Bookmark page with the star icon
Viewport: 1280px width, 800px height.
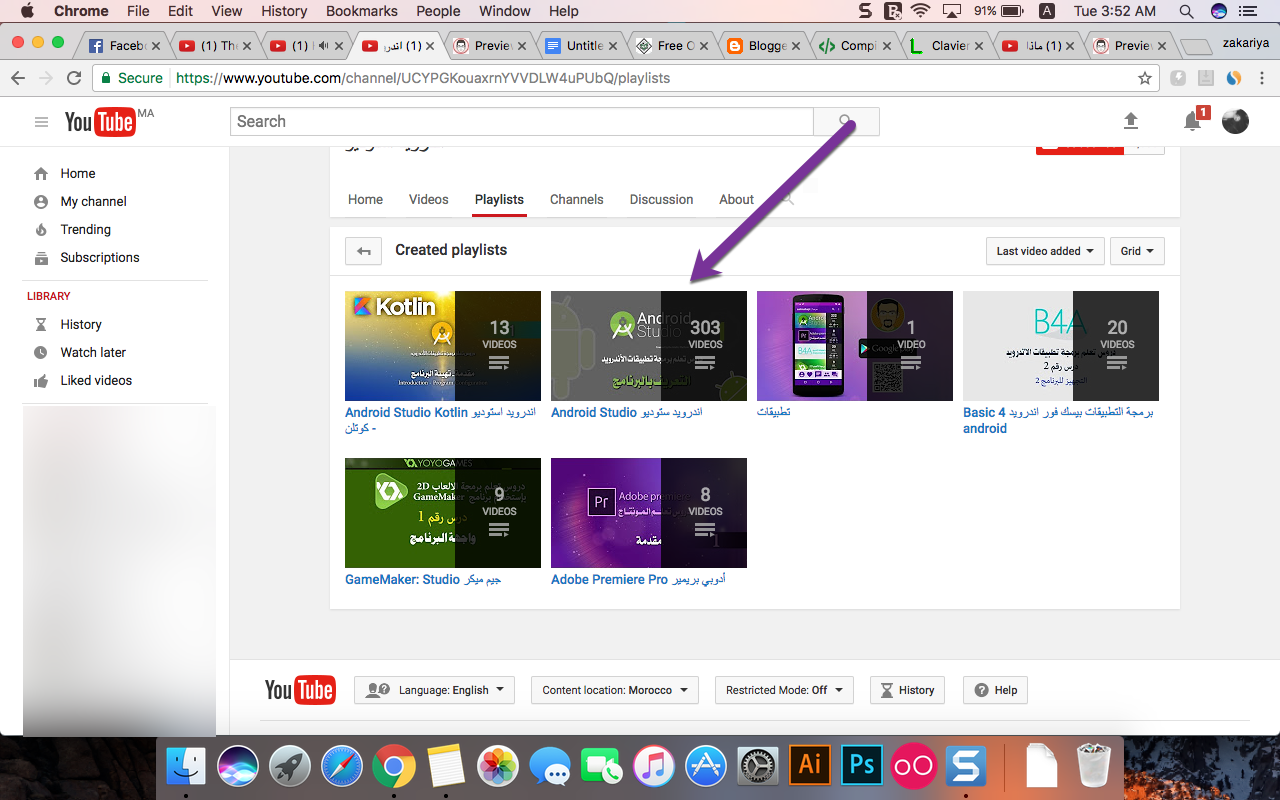(1145, 78)
